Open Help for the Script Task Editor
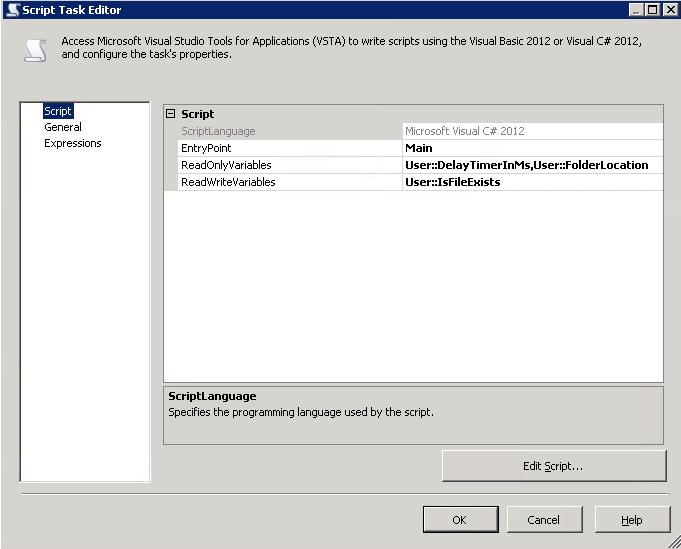The height and width of the screenshot is (549, 681). tap(632, 520)
